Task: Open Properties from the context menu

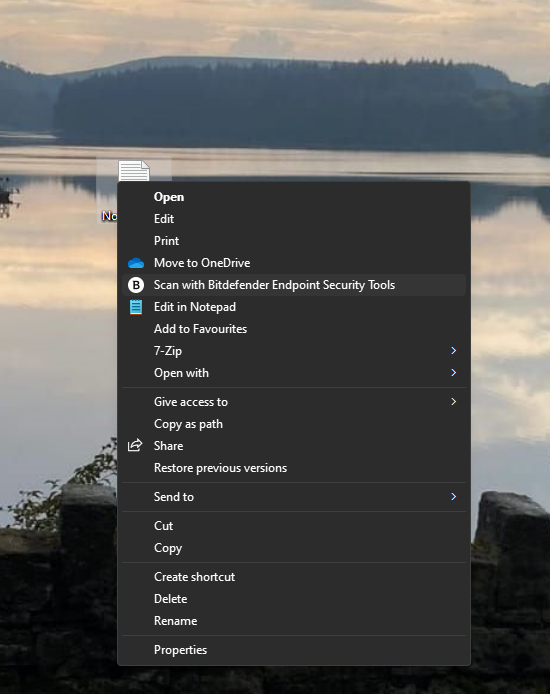Action: (x=294, y=650)
